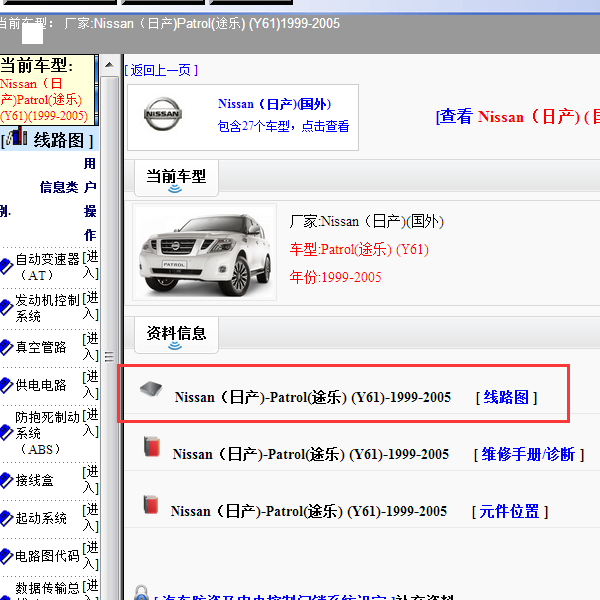Image resolution: width=600 pixels, height=600 pixels.
Task: Click the white square icon in gray header
Action: coord(32,34)
